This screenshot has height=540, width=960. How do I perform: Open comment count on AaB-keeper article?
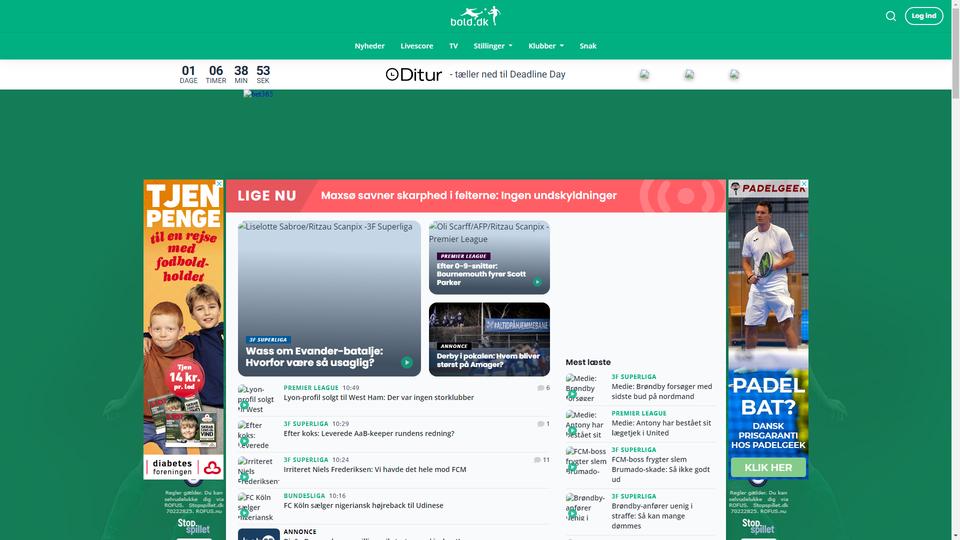coord(543,424)
